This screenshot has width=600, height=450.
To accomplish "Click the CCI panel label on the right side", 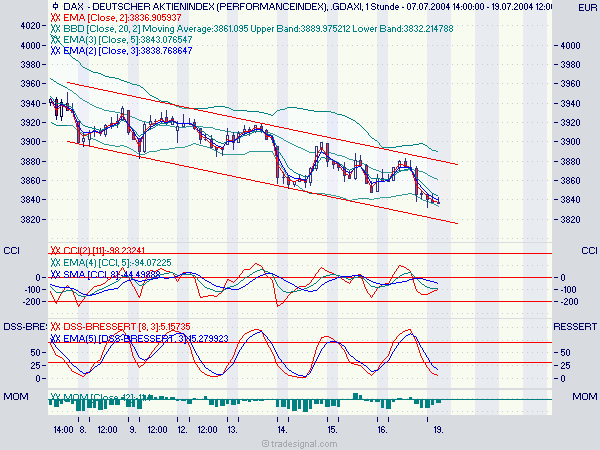I will pyautogui.click(x=589, y=251).
